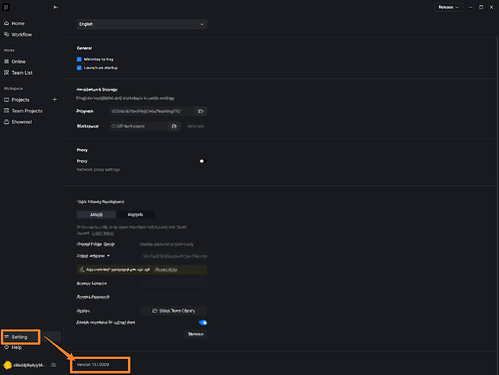Click the Team Library button

173,311
